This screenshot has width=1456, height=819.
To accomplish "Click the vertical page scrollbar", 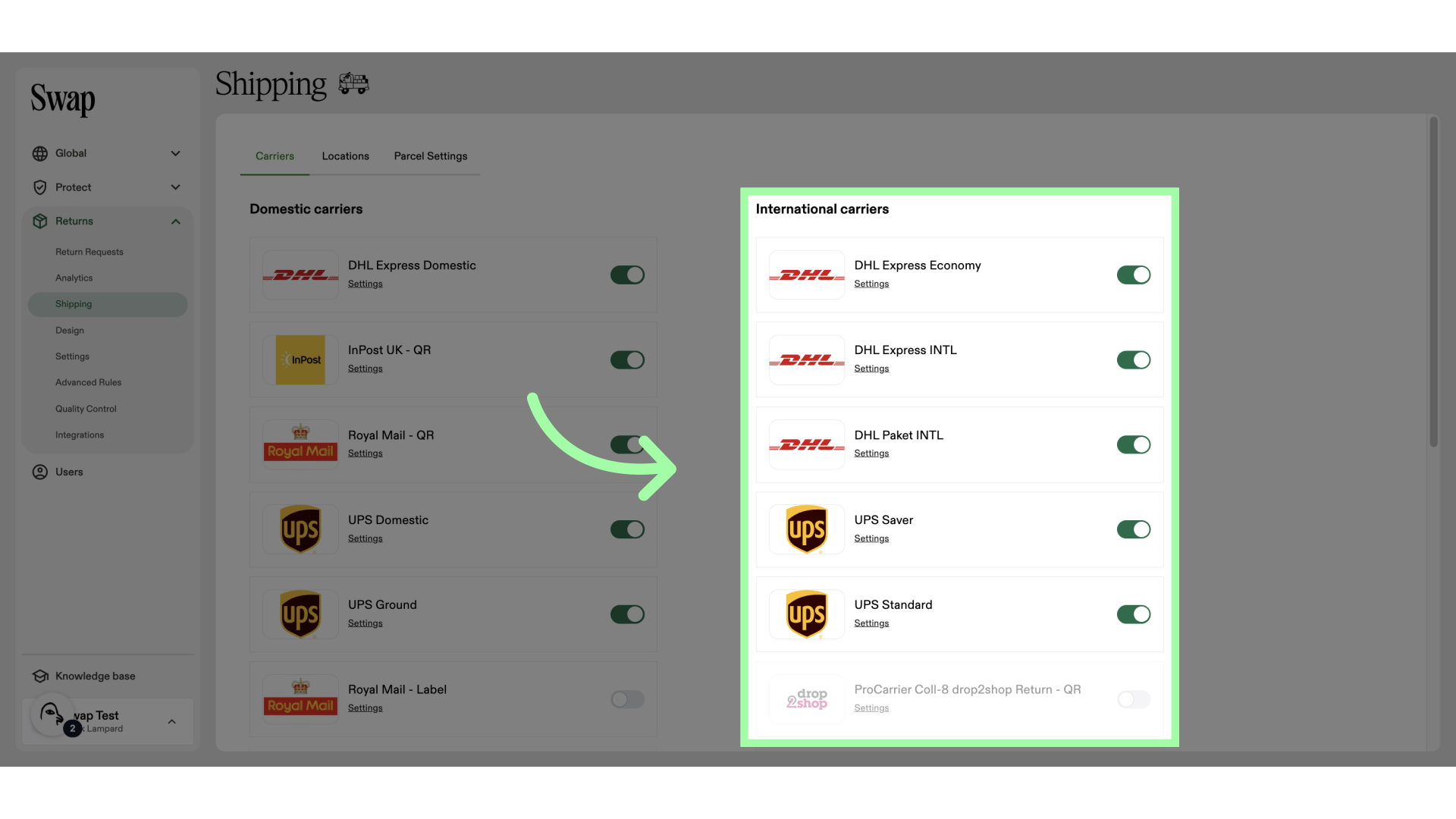I will (x=1433, y=281).
